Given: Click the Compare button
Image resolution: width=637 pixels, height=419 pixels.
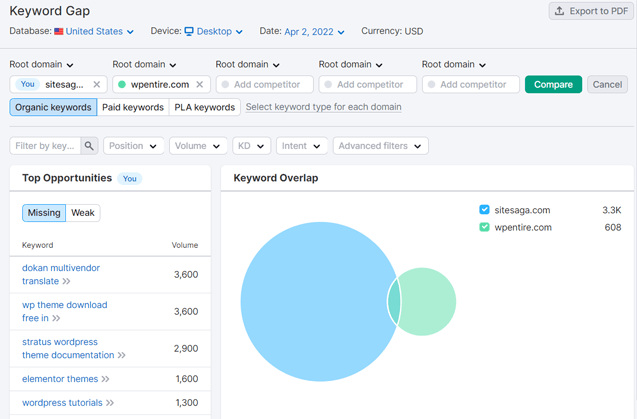Looking at the screenshot, I should (x=553, y=85).
